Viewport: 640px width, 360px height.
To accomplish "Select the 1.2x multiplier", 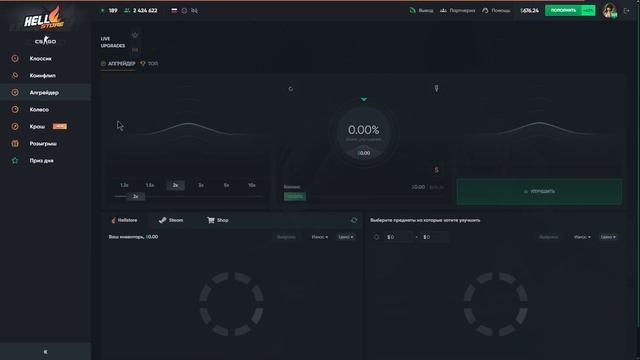I will (124, 185).
